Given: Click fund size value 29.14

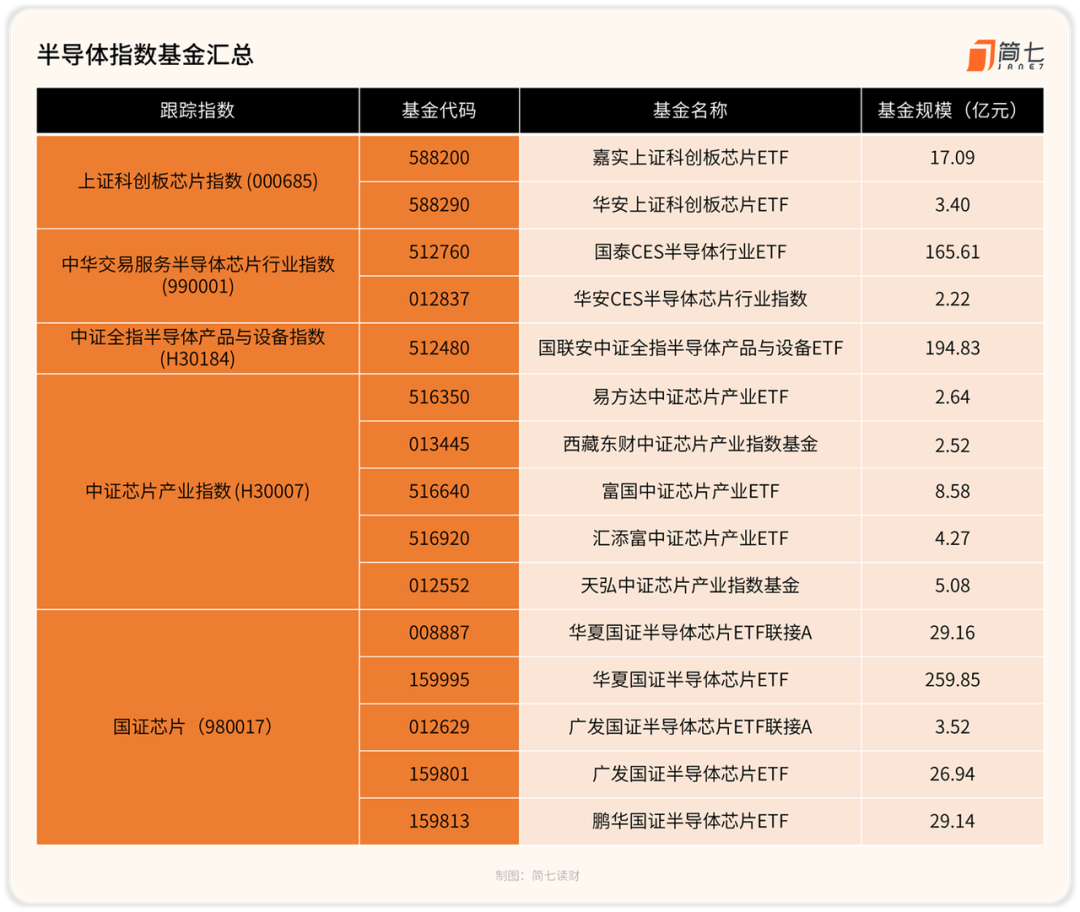Looking at the screenshot, I should (x=952, y=822).
